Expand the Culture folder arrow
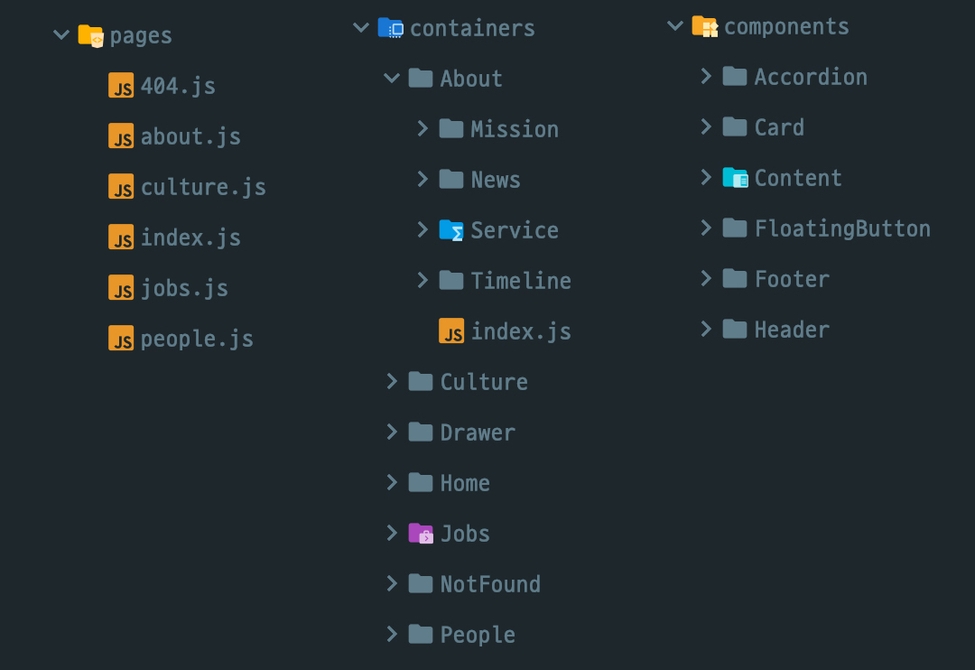The height and width of the screenshot is (670, 975). [x=392, y=381]
